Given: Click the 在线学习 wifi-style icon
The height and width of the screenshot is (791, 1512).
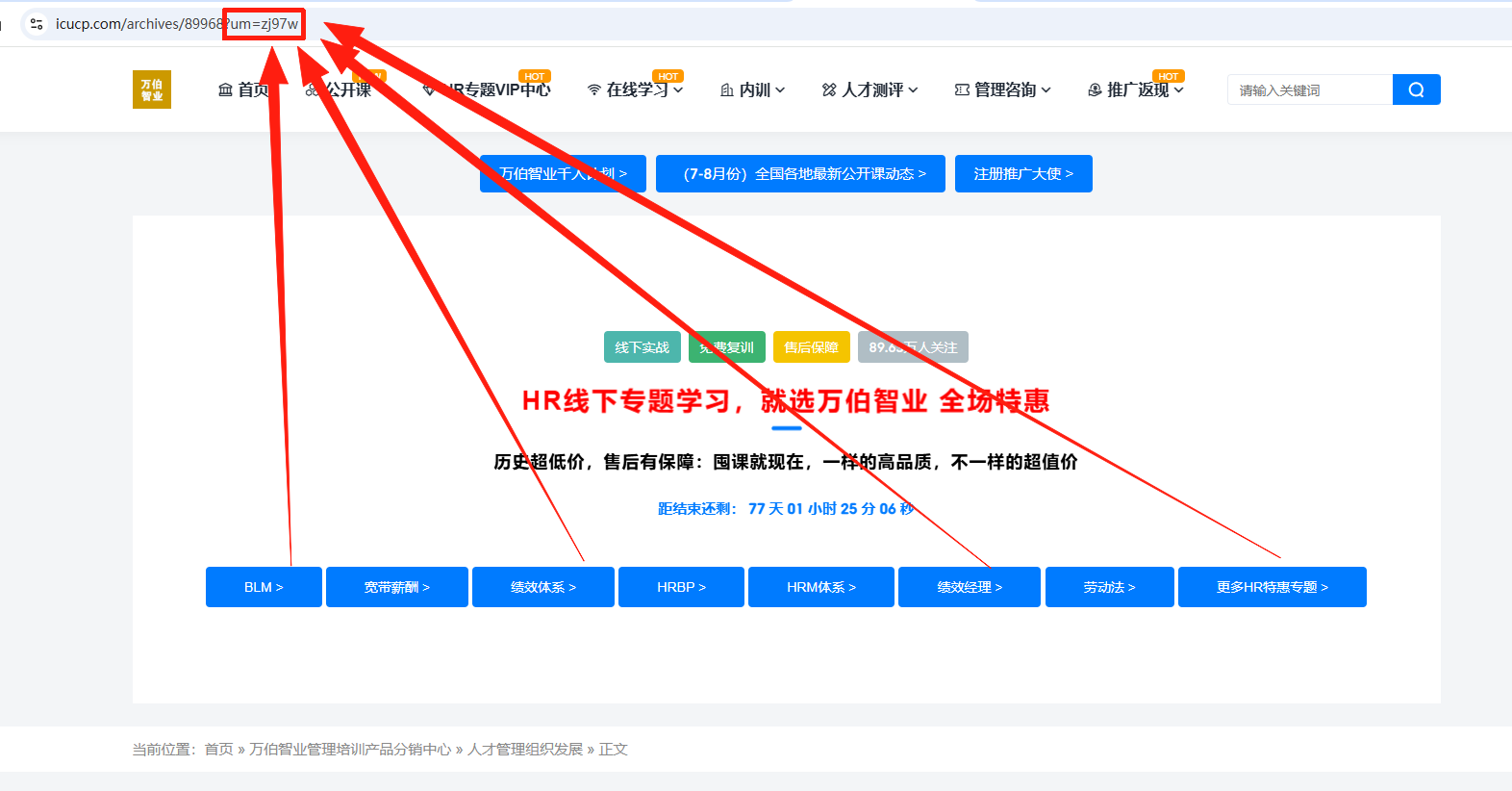Looking at the screenshot, I should 594,90.
